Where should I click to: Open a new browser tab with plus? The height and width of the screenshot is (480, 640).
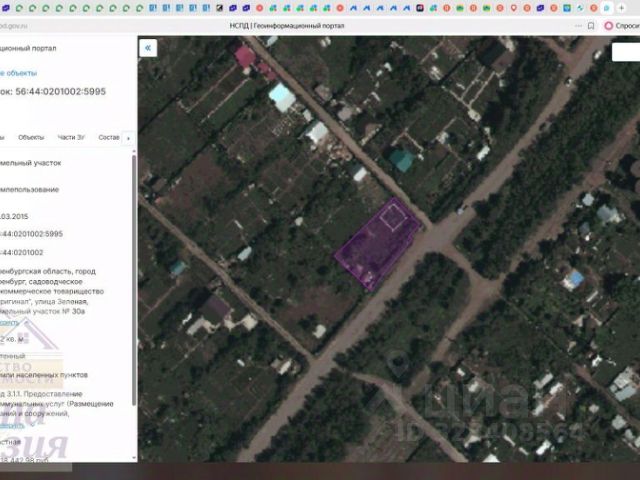tap(622, 8)
